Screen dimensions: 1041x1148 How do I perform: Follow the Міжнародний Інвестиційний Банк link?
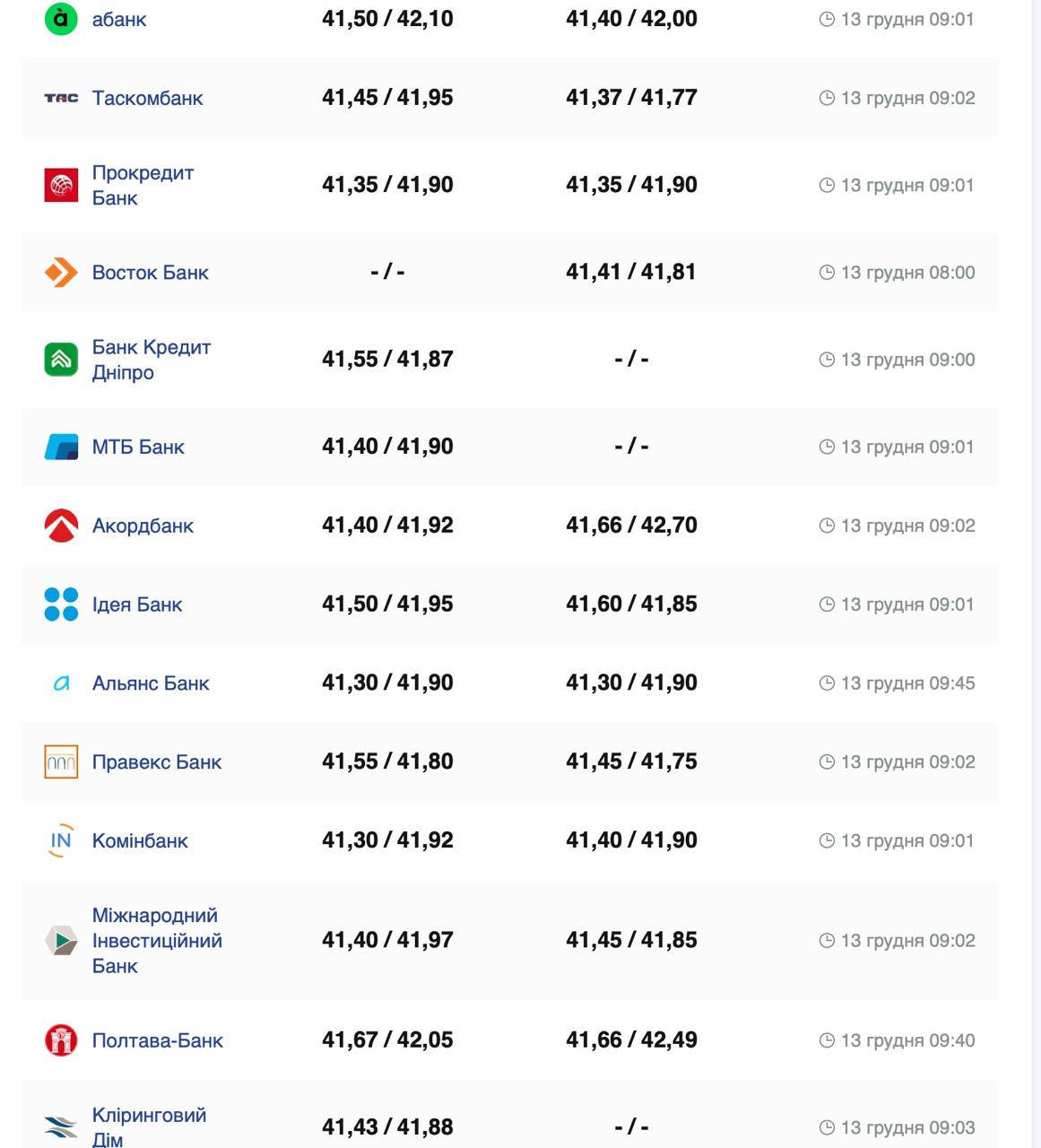[x=157, y=940]
